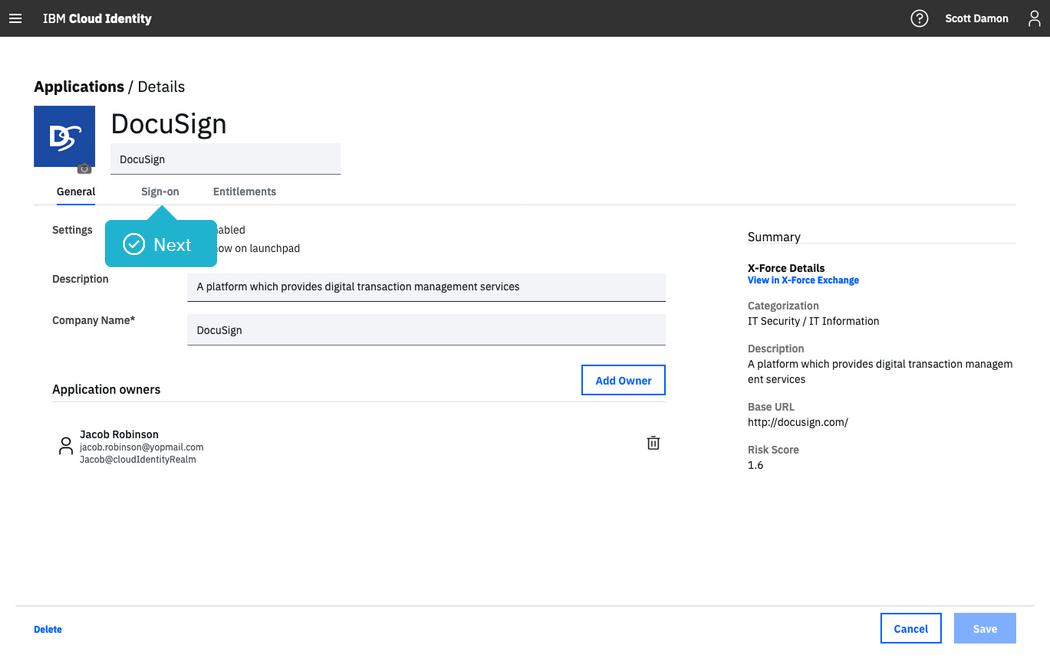Click the Show on launchpad label

click(257, 248)
